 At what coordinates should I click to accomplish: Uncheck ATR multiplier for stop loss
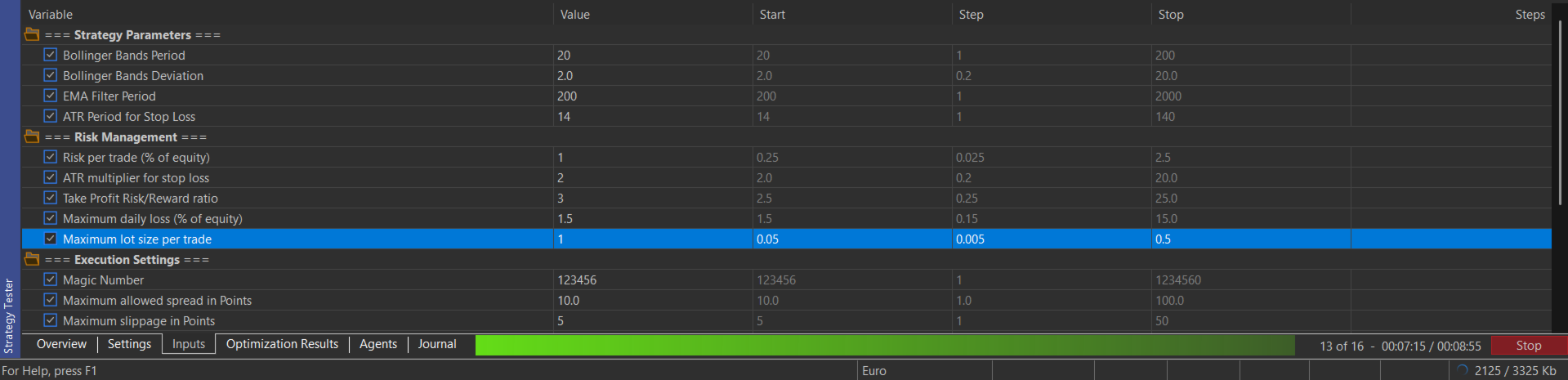pos(51,177)
